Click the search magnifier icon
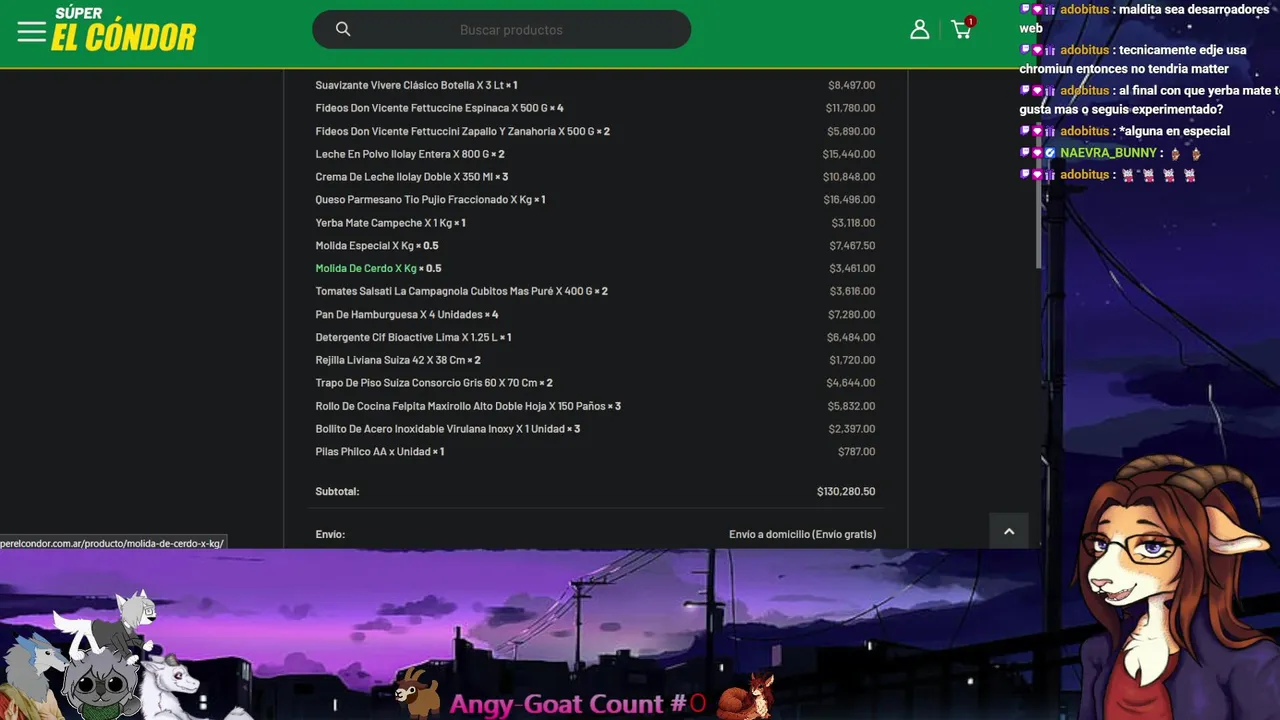 pos(343,29)
